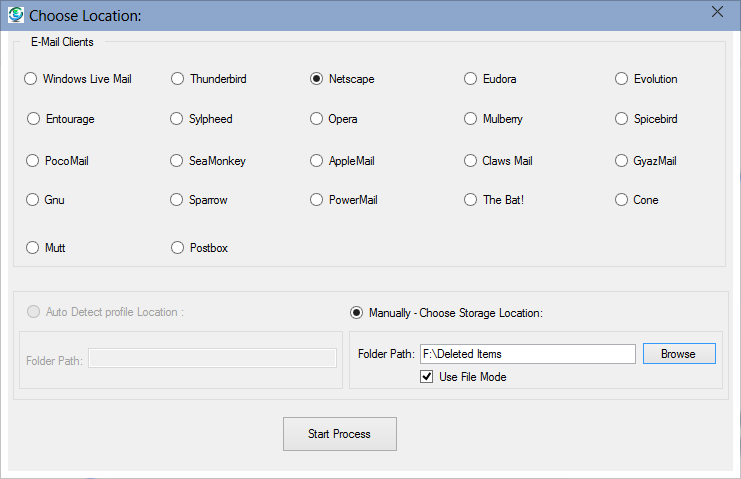
Task: Choose the Postbox radio button
Action: [178, 248]
